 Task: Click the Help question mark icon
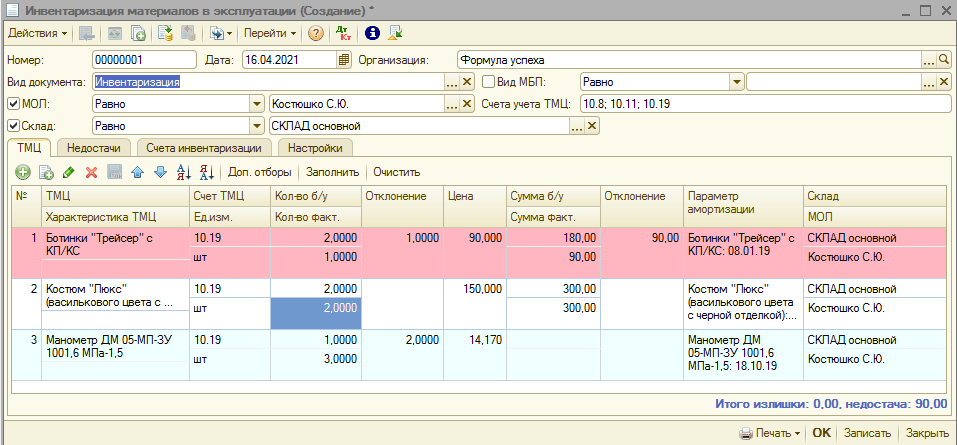pyautogui.click(x=315, y=33)
